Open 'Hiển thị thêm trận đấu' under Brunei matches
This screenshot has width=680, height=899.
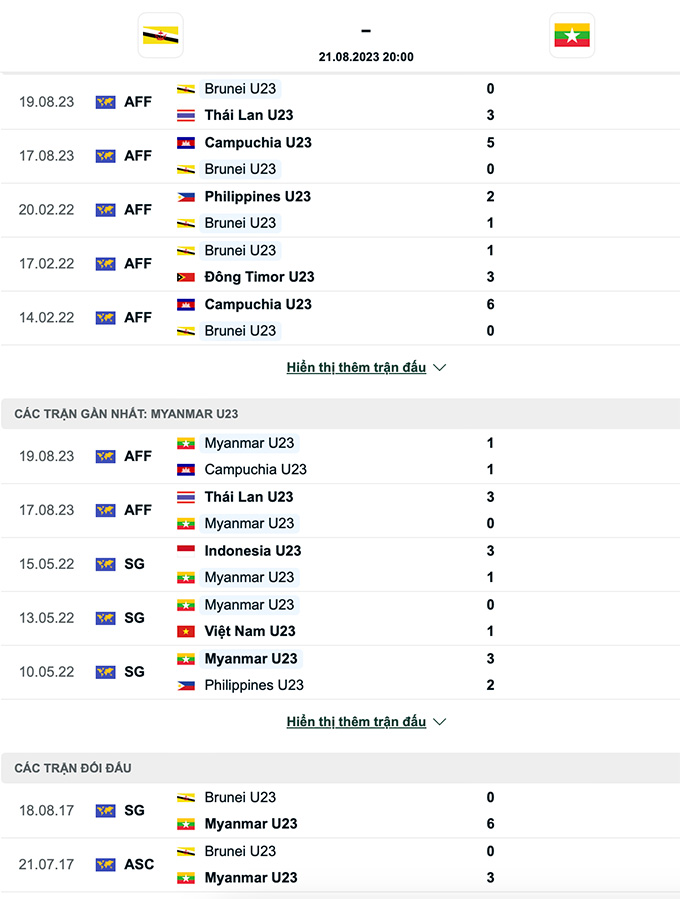[356, 368]
